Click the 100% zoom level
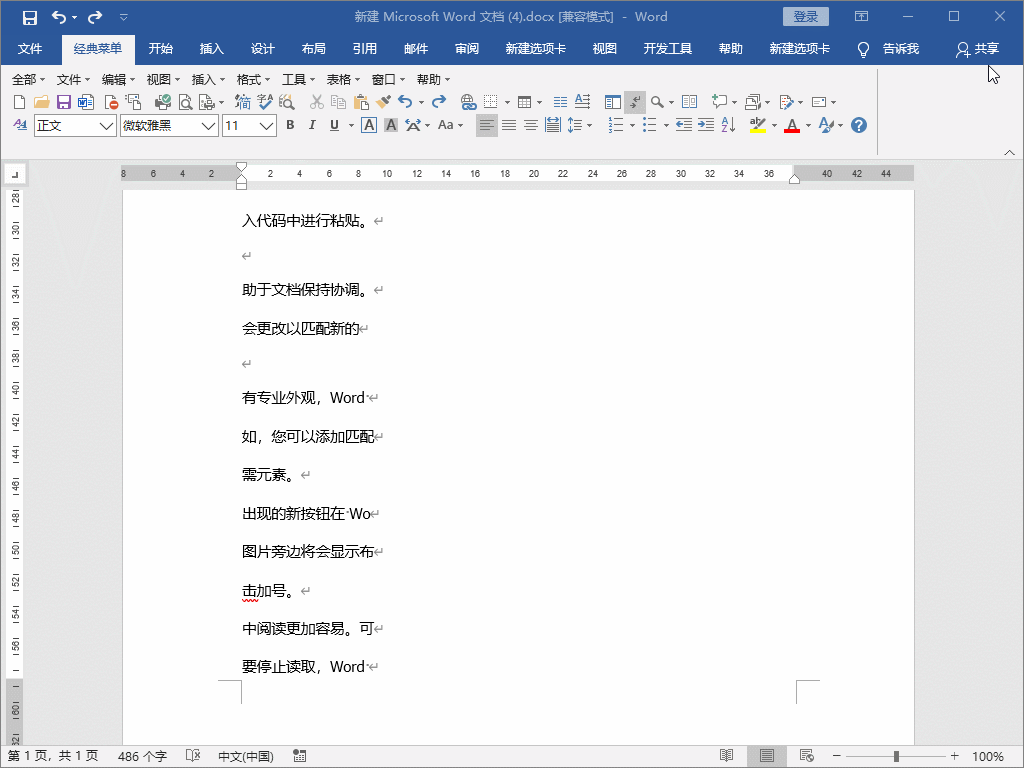Viewport: 1024px width, 768px height. coord(987,756)
